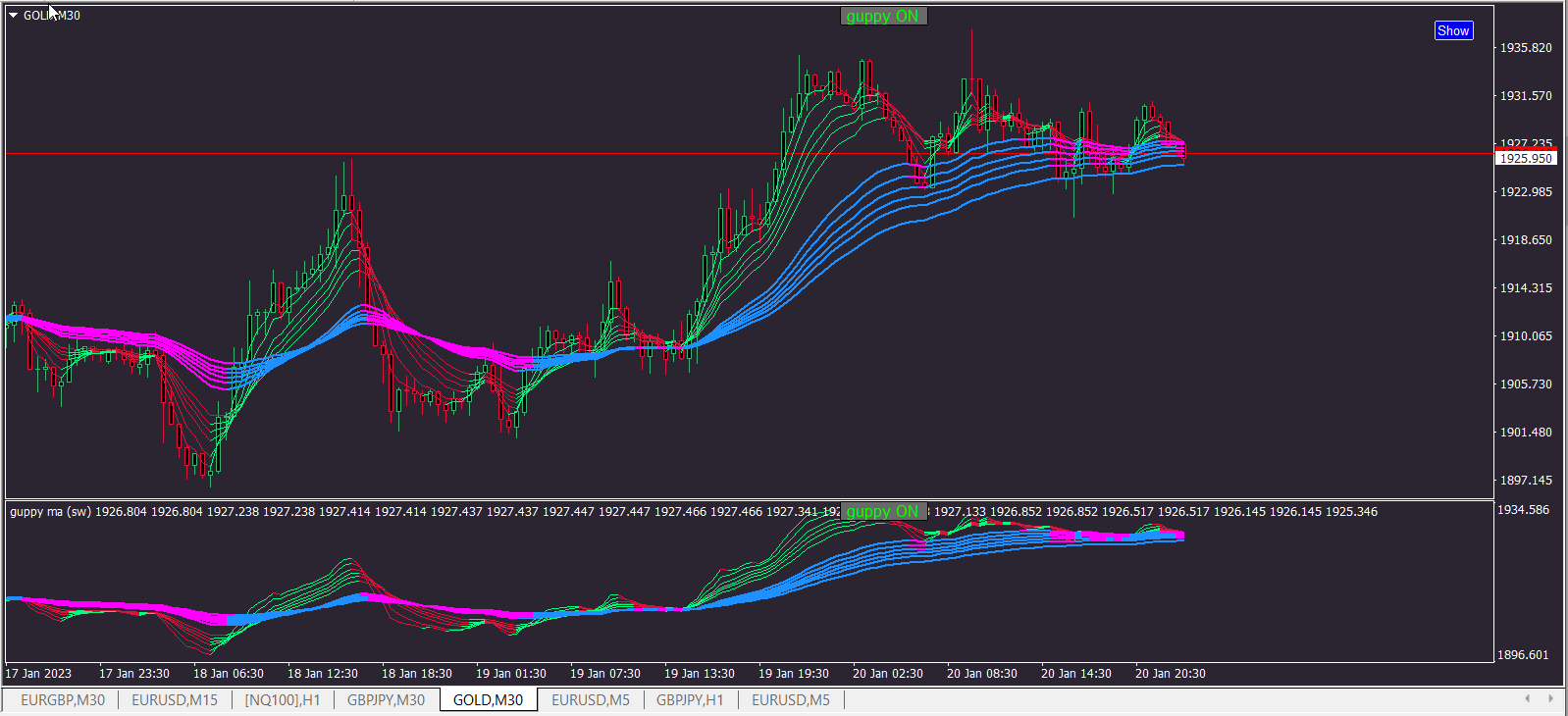The height and width of the screenshot is (716, 1568).
Task: Toggle the guppy ON button in indicator subwindow
Action: pos(883,511)
